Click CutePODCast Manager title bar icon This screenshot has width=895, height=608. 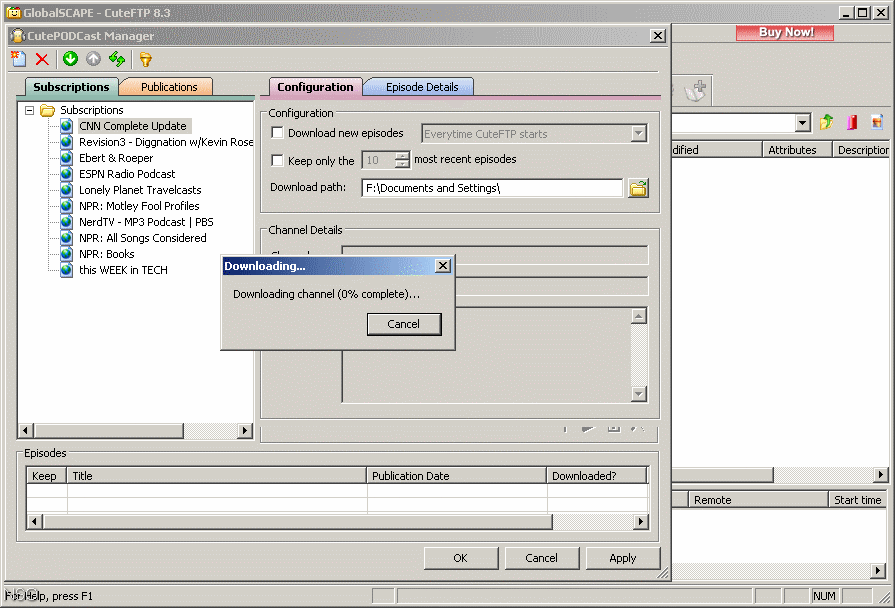click(18, 35)
